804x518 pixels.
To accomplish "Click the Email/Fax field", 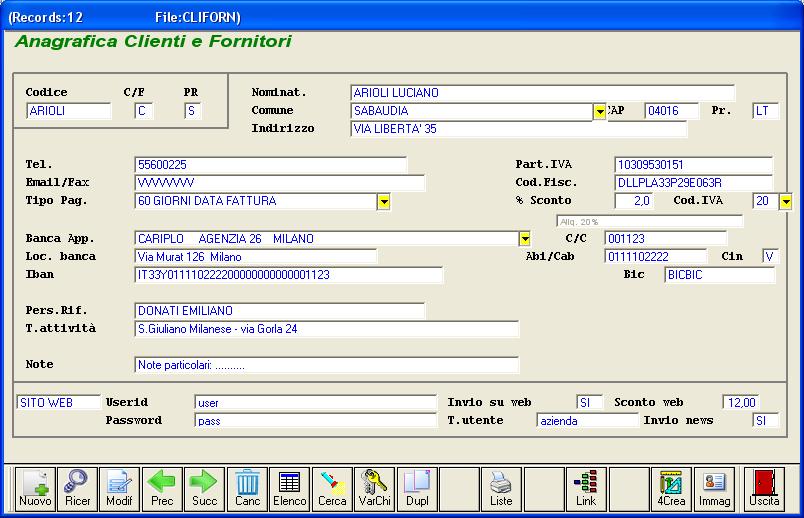I will point(279,183).
